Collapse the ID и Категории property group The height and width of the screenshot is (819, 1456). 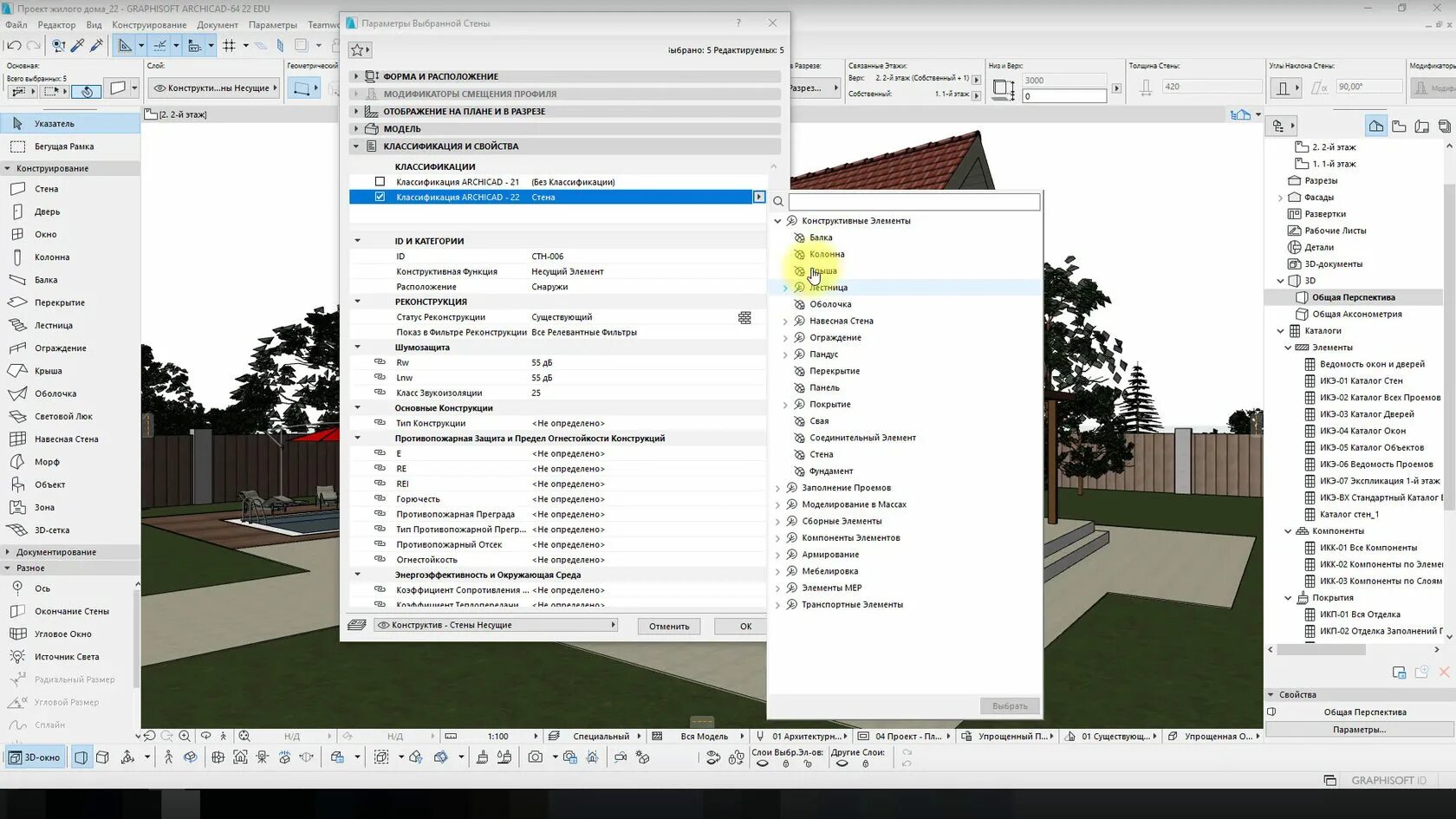[x=357, y=241]
